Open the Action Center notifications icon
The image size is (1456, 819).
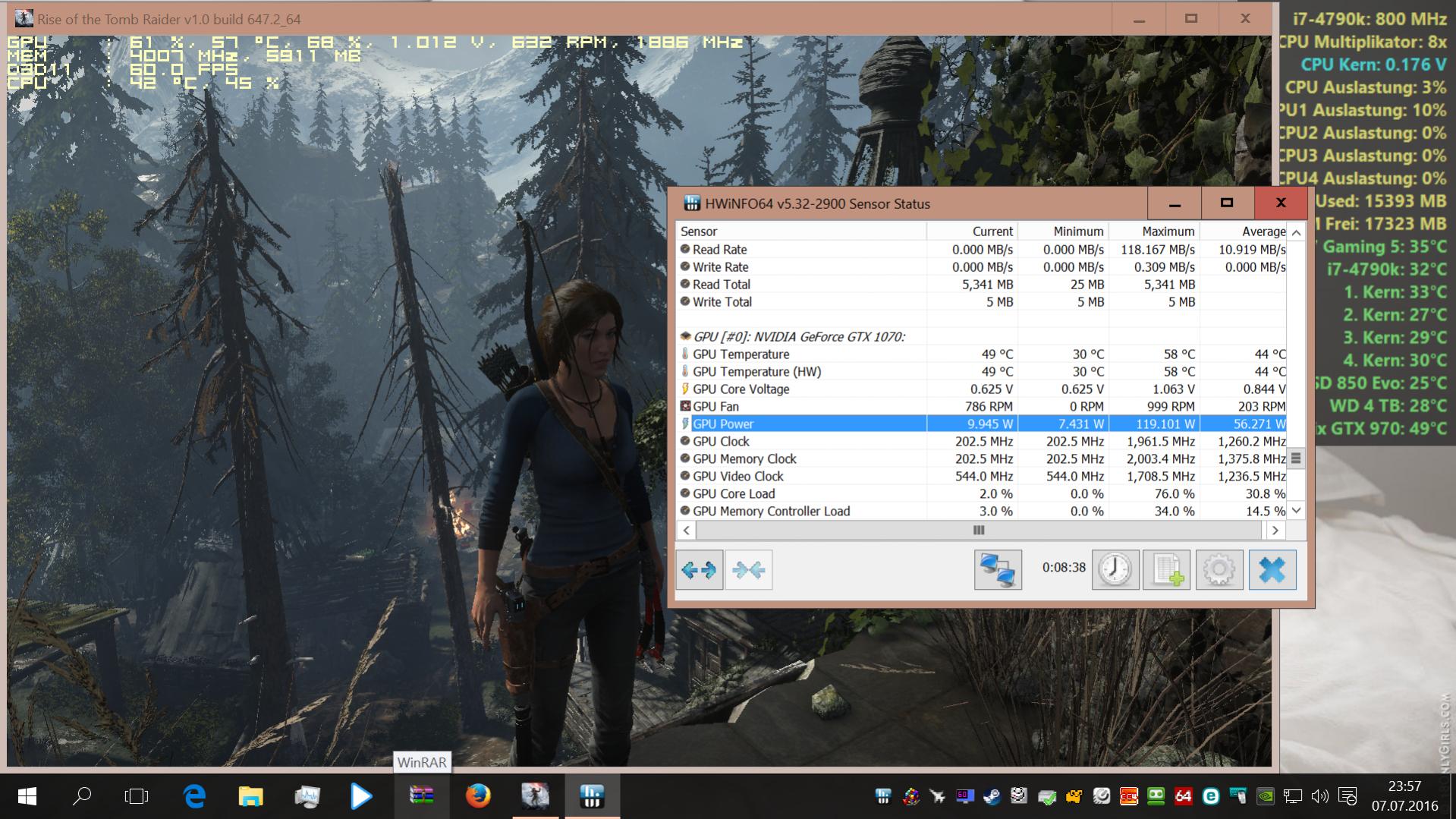point(1348,796)
